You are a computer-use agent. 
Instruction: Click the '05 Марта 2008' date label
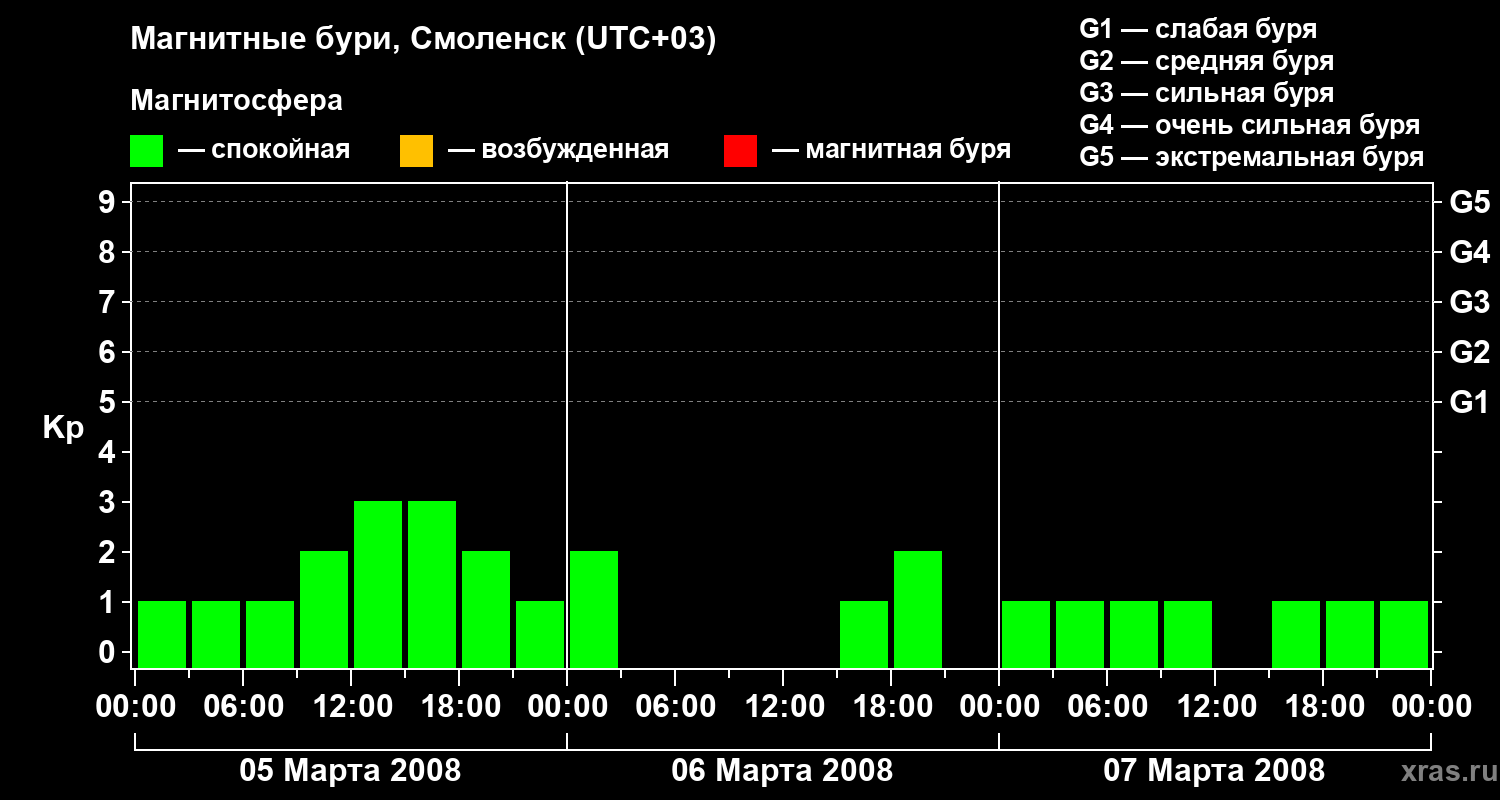(x=350, y=770)
